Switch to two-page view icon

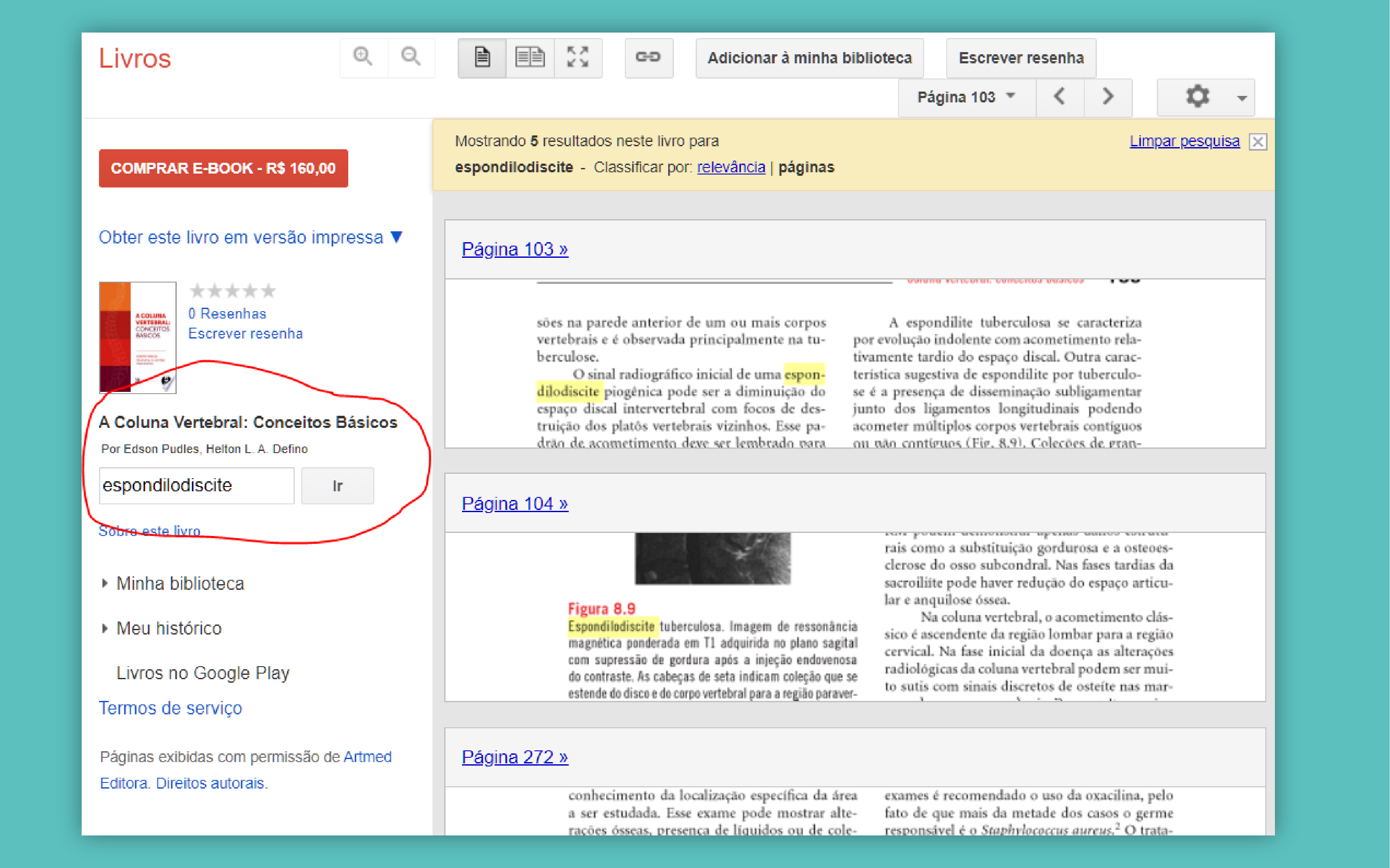pyautogui.click(x=530, y=57)
